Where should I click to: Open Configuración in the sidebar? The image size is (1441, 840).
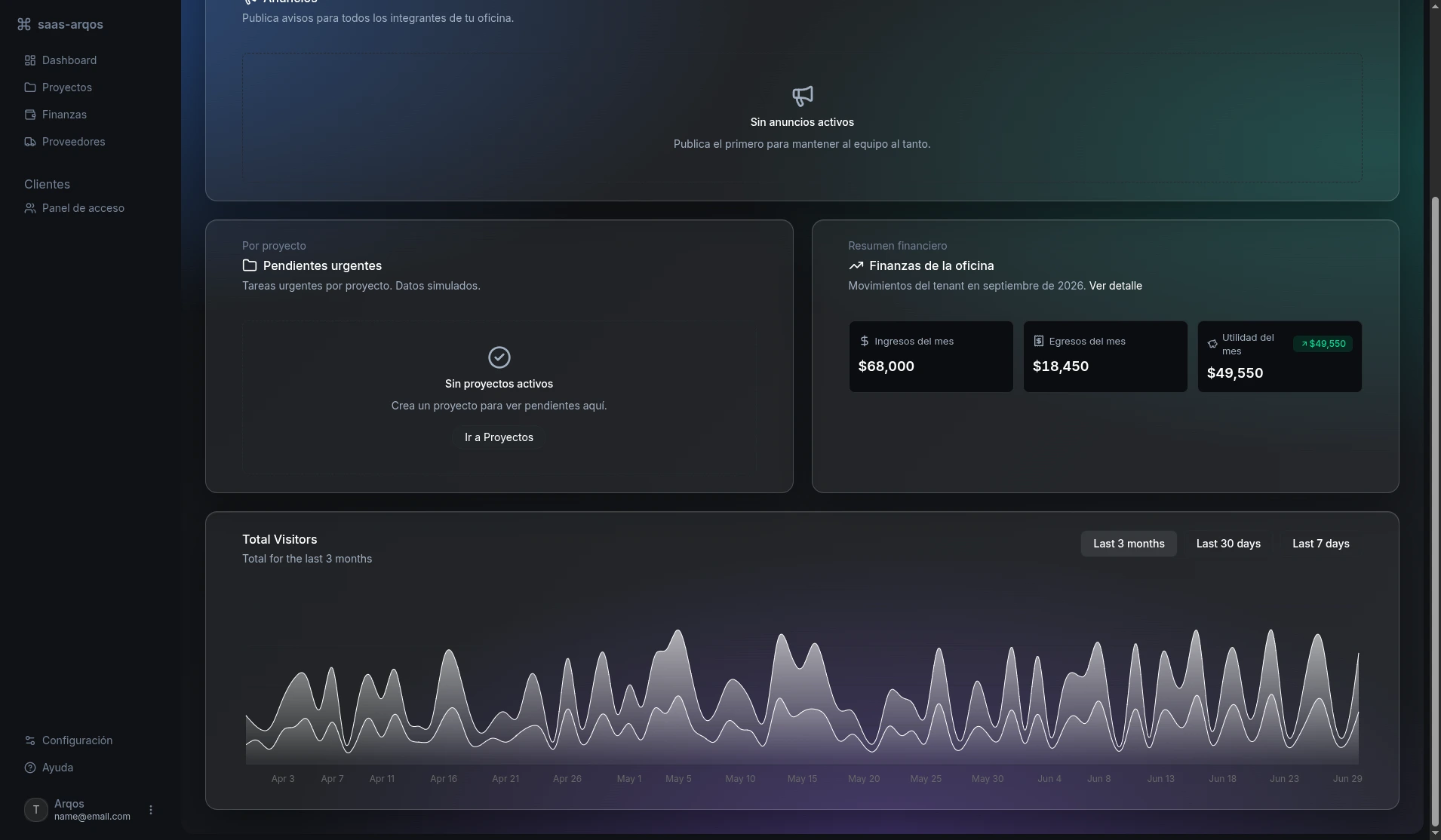(91, 740)
